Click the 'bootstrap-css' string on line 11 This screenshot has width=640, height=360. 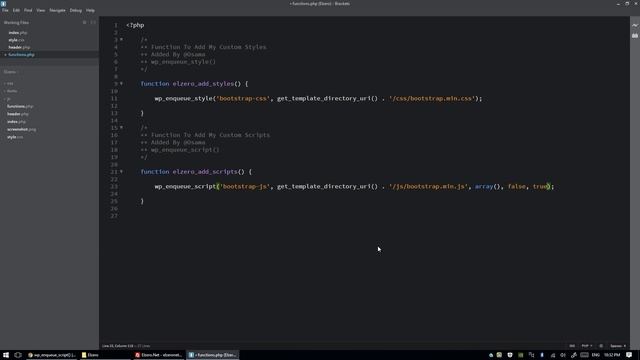point(243,98)
